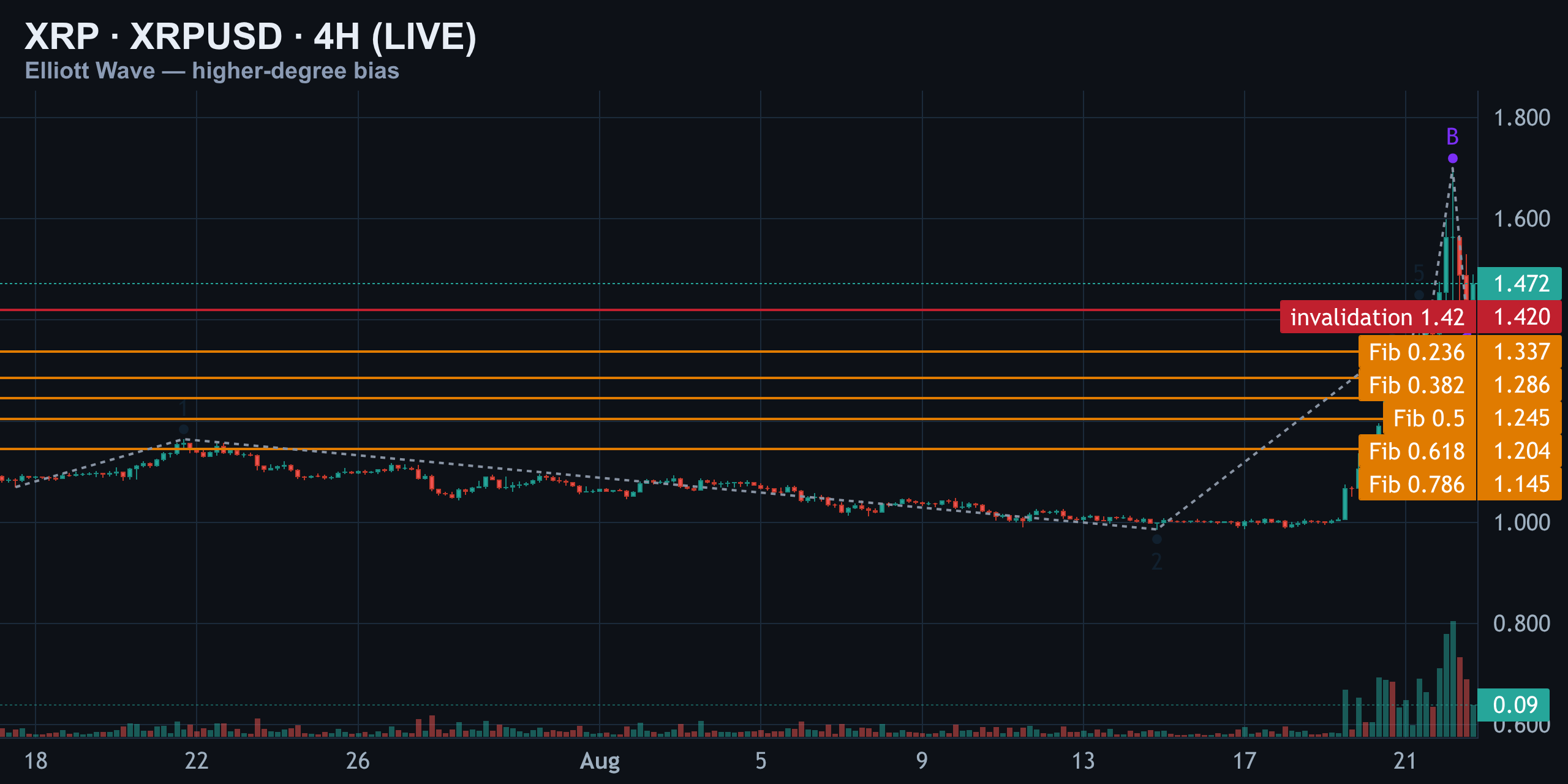
Task: Select the Fib 0.5 label
Action: coord(1429,418)
